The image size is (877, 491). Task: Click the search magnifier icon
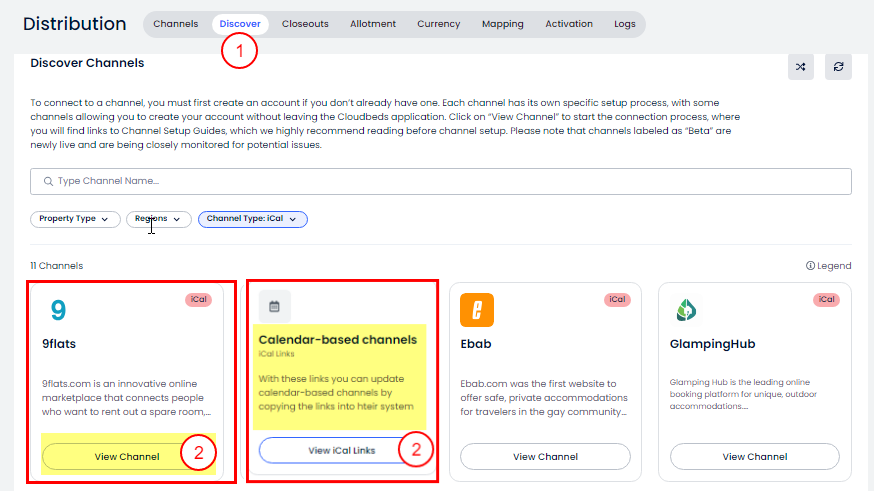(x=47, y=181)
